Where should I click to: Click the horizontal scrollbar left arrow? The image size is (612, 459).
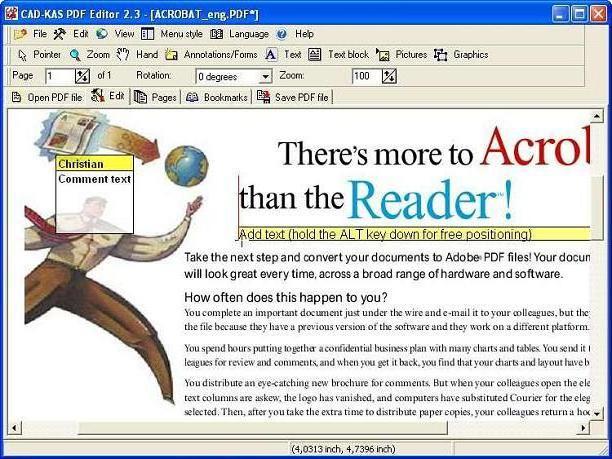[x=15, y=428]
